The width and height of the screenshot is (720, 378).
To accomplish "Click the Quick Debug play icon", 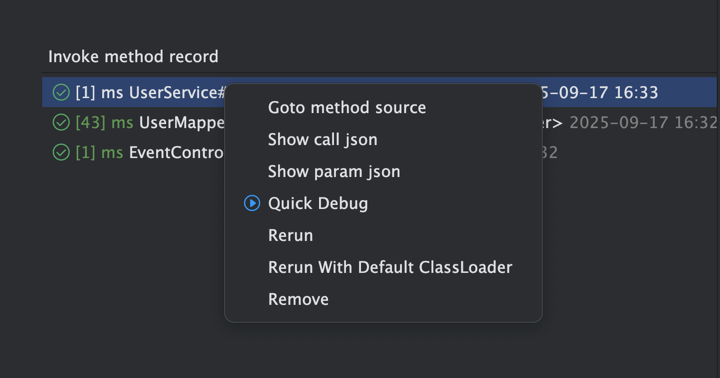I will pyautogui.click(x=252, y=203).
